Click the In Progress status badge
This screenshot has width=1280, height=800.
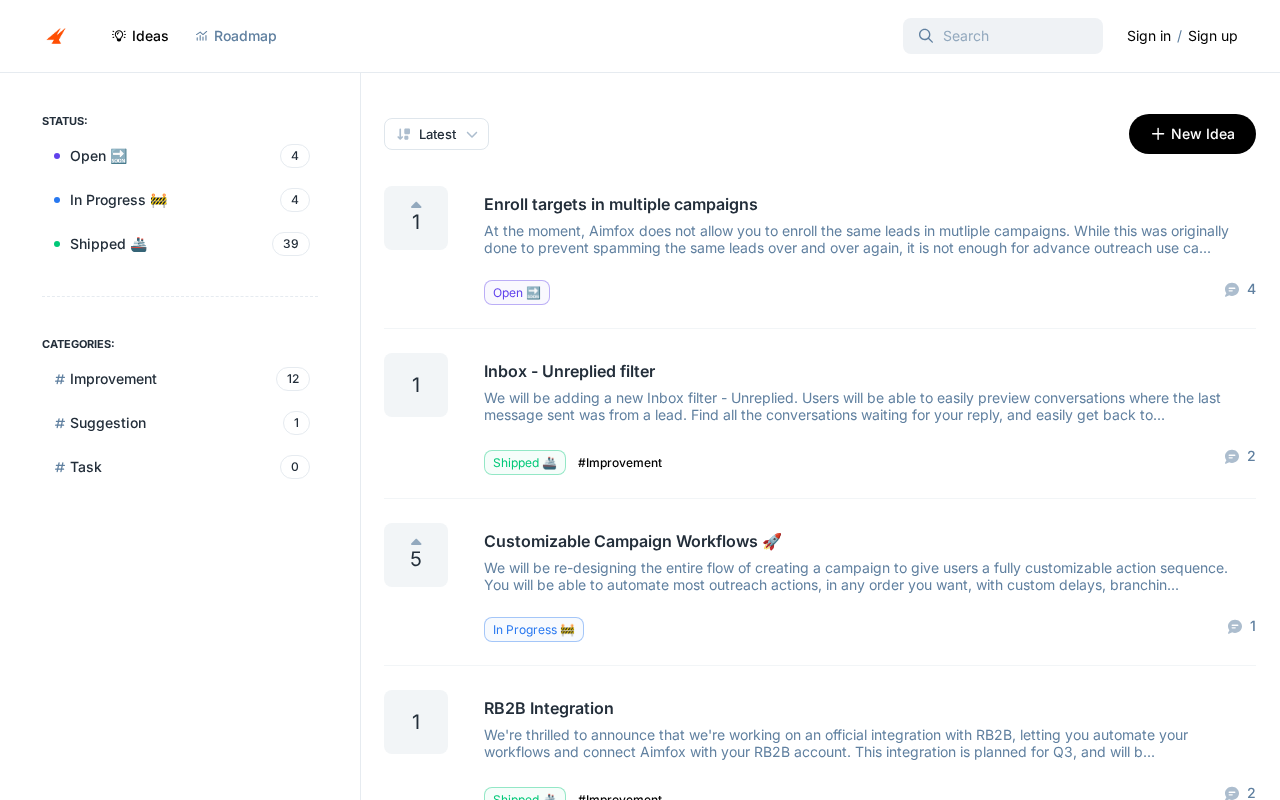(534, 630)
